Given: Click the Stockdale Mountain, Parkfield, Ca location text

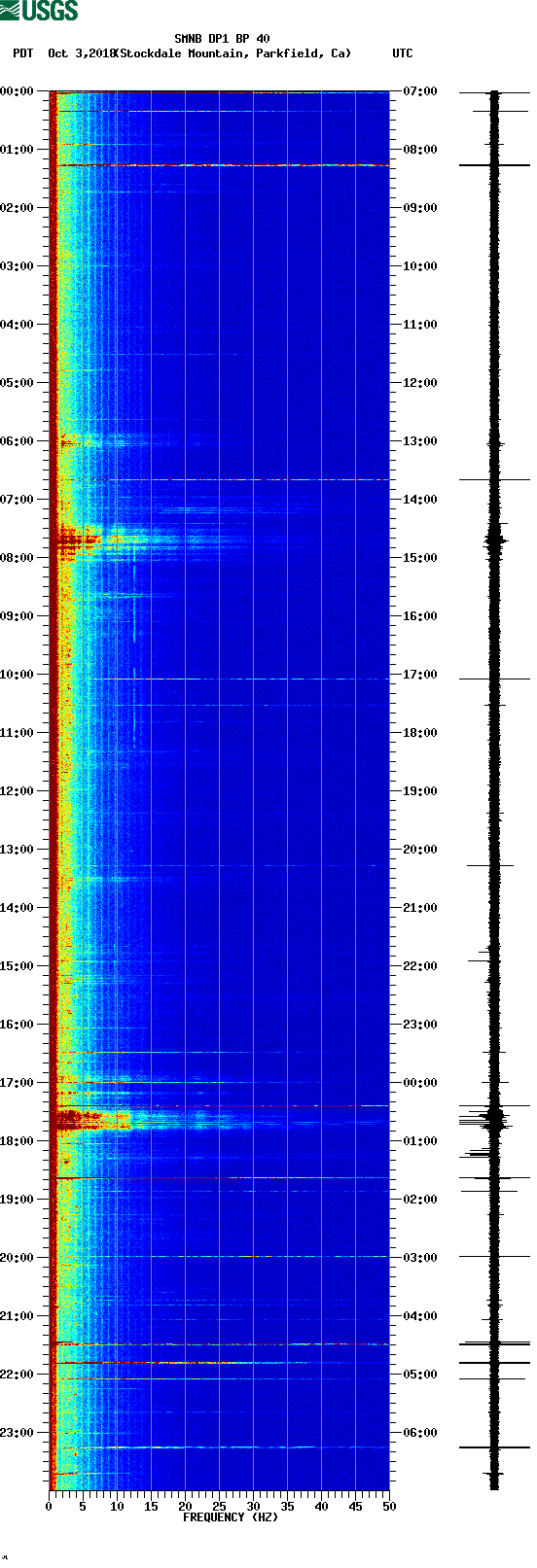Looking at the screenshot, I should pyautogui.click(x=233, y=53).
